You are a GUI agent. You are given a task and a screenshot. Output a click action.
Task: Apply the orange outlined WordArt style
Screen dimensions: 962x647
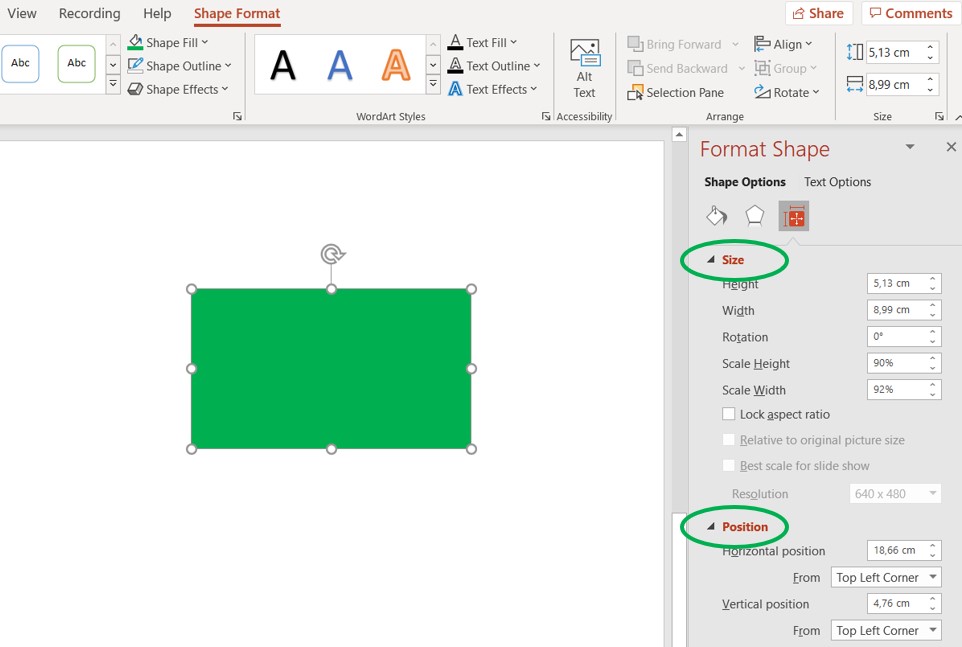pos(396,65)
